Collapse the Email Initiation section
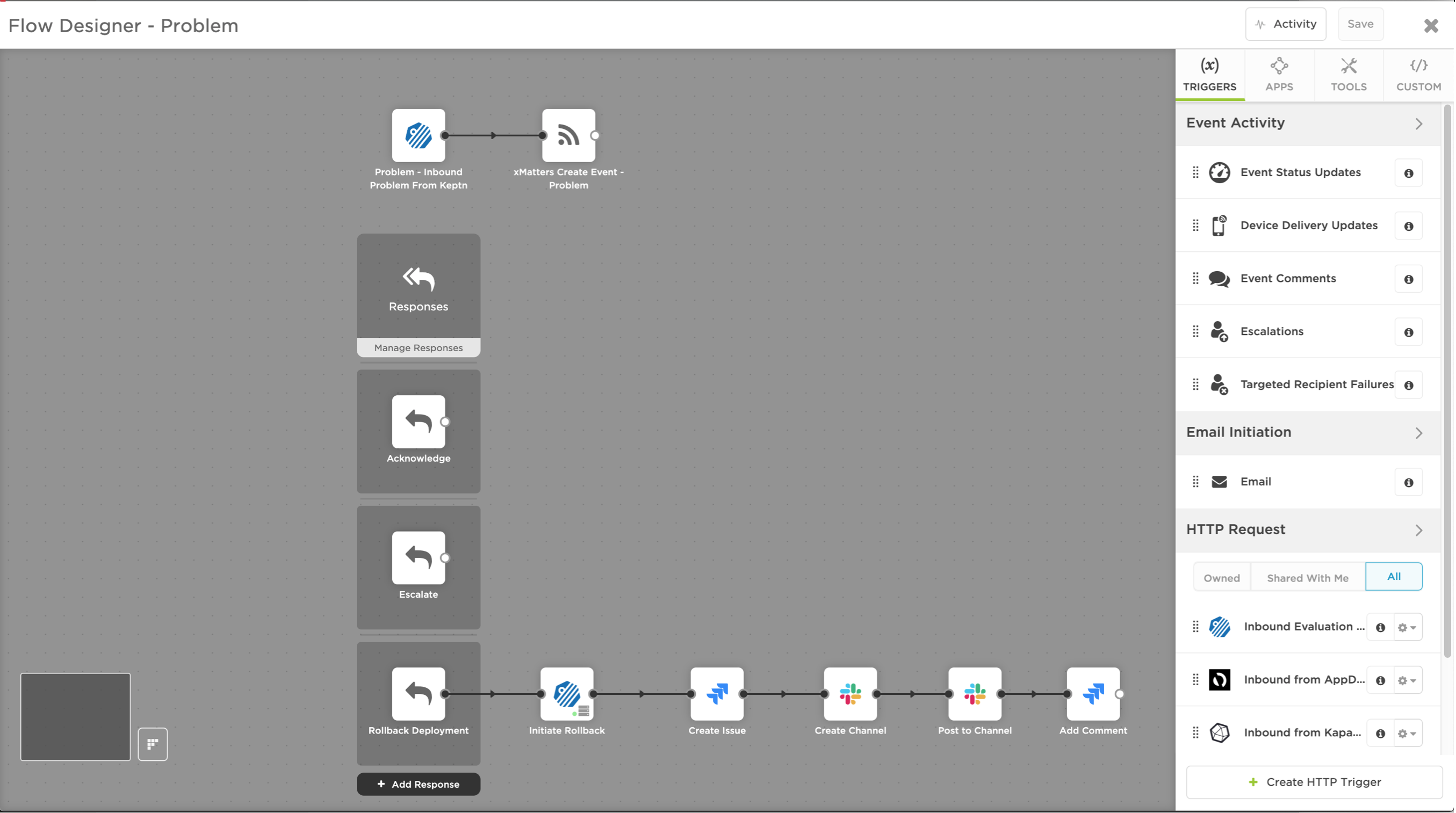This screenshot has height=813, width=1456. point(1418,433)
